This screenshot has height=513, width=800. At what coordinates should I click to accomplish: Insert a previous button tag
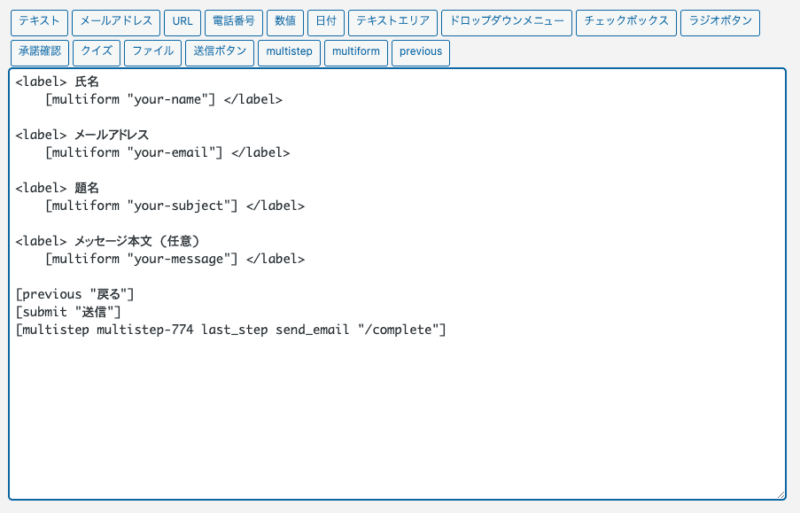(x=420, y=53)
